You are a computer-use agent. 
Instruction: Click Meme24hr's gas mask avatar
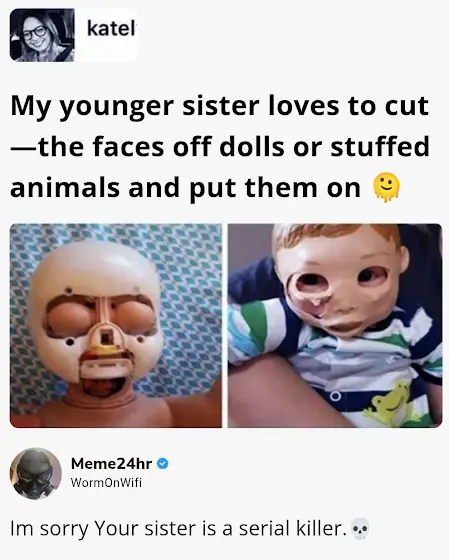[x=36, y=473]
